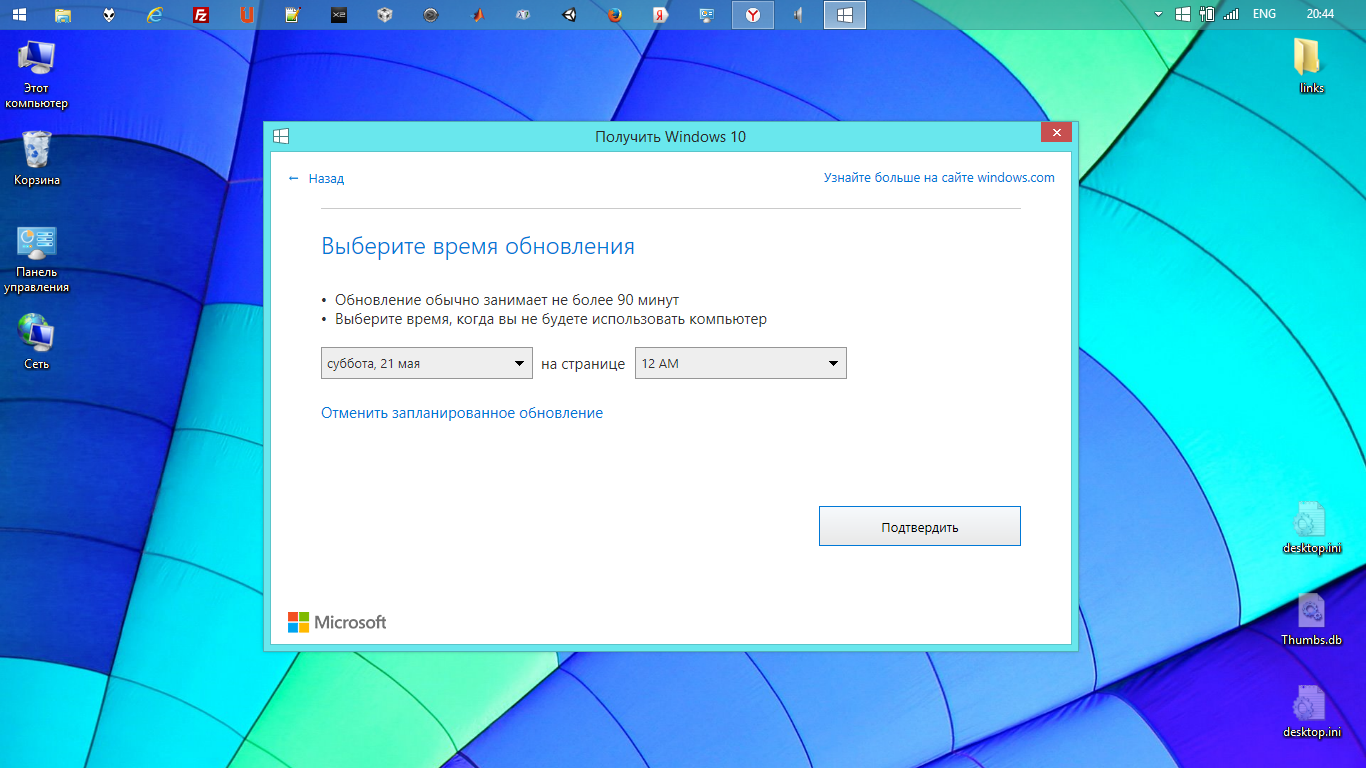Switch to the Yandex Browser taskbar window
The width and height of the screenshot is (1366, 768).
(753, 15)
